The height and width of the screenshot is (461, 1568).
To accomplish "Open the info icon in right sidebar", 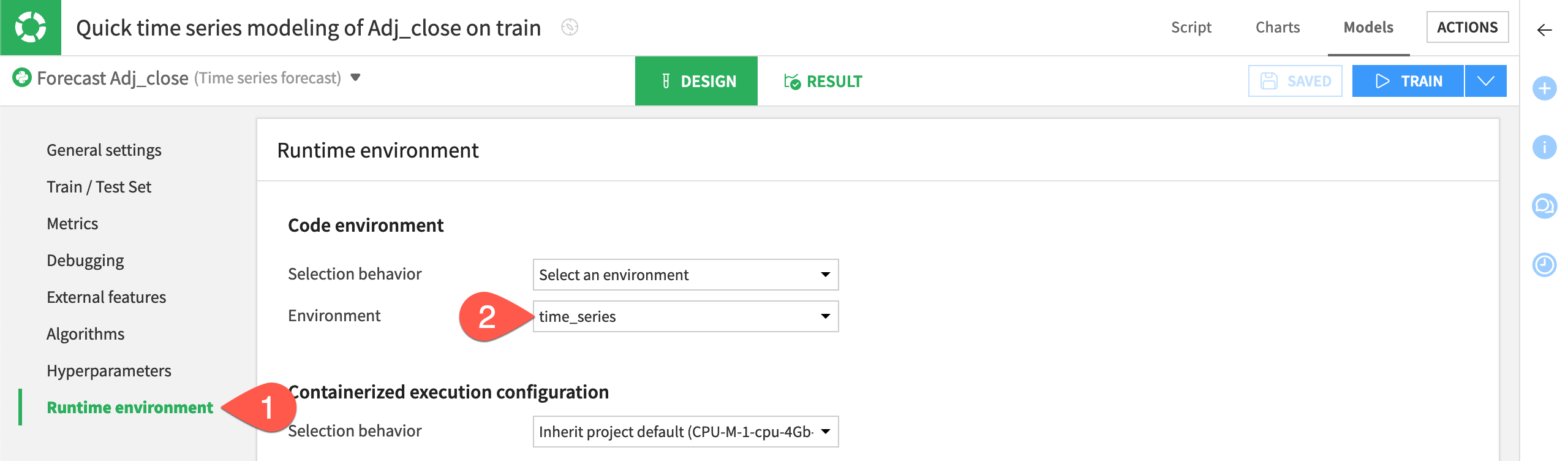I will [1544, 147].
